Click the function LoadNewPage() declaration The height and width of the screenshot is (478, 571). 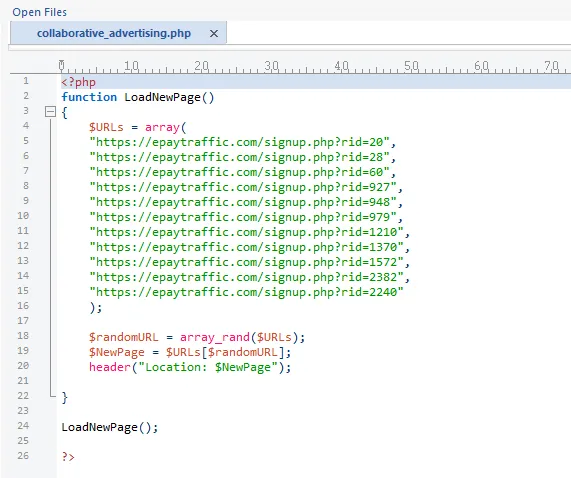(x=138, y=97)
